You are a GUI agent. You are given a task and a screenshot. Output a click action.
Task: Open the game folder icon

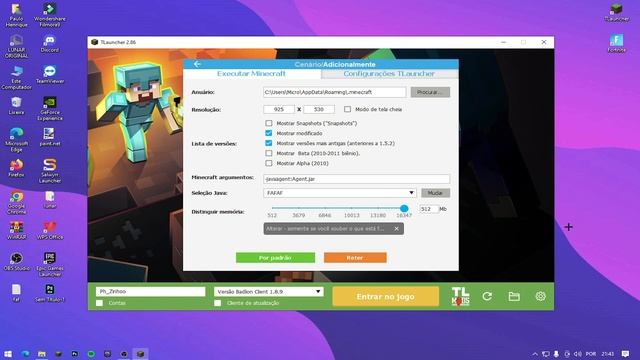coord(514,296)
